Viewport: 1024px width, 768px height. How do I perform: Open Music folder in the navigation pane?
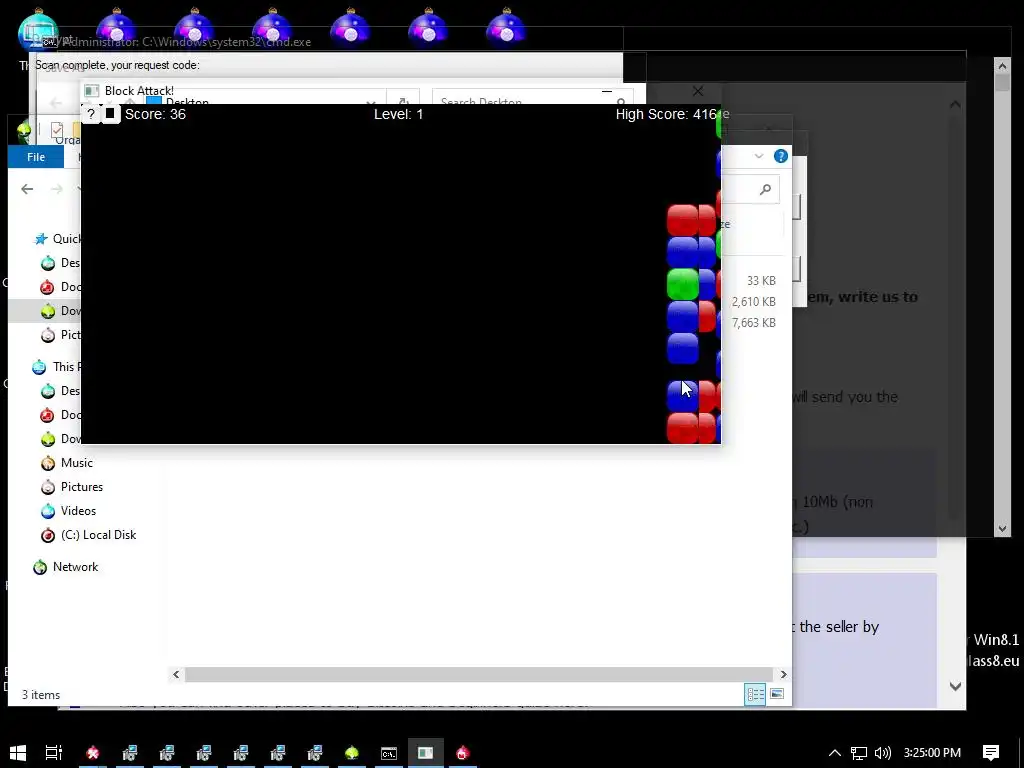67,463
